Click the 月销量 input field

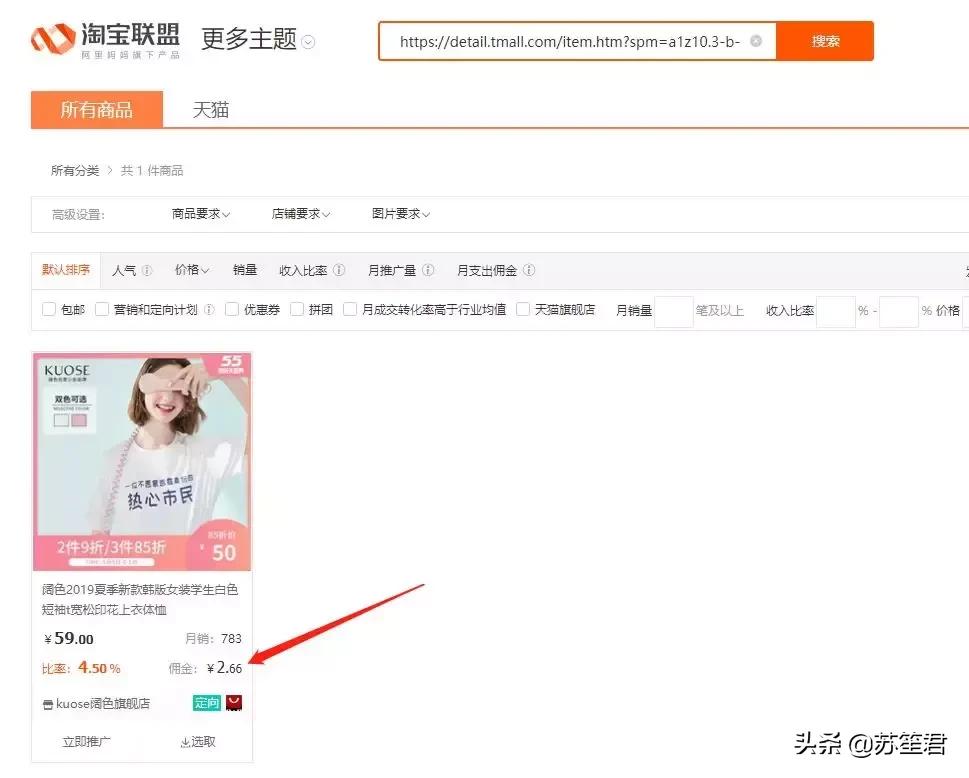click(675, 310)
